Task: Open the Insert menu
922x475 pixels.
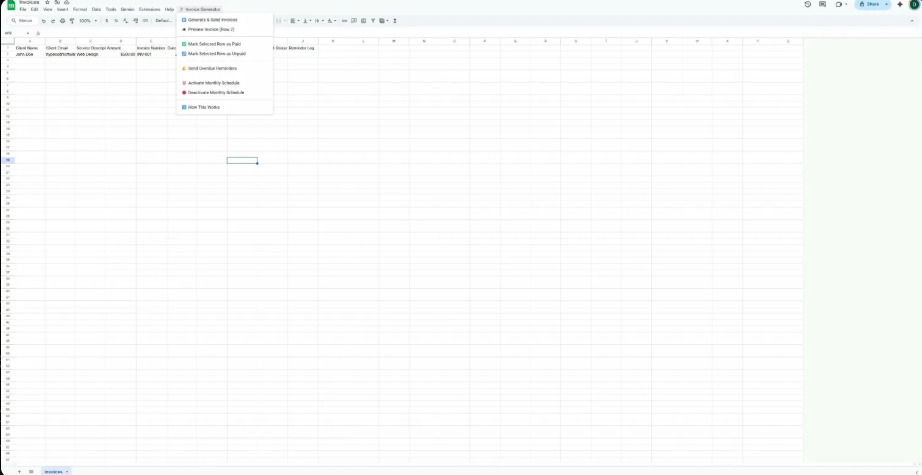Action: tap(62, 9)
